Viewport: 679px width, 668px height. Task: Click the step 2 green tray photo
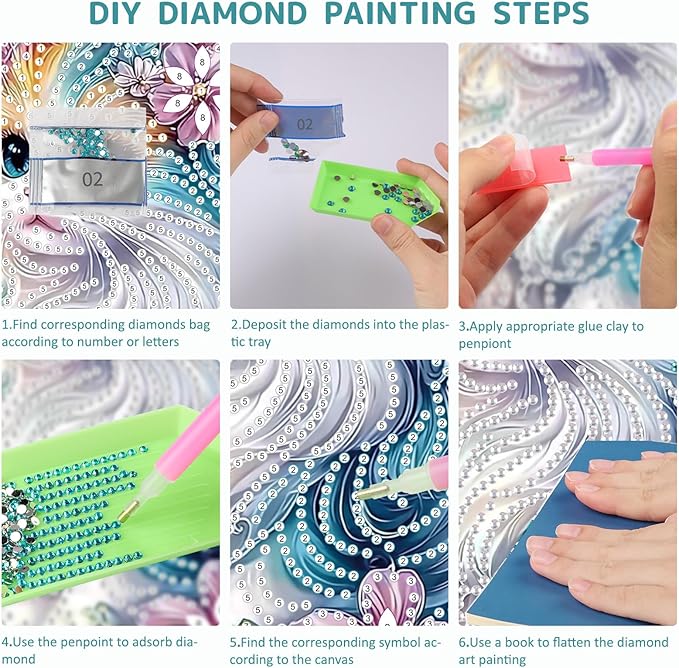pyautogui.click(x=339, y=175)
